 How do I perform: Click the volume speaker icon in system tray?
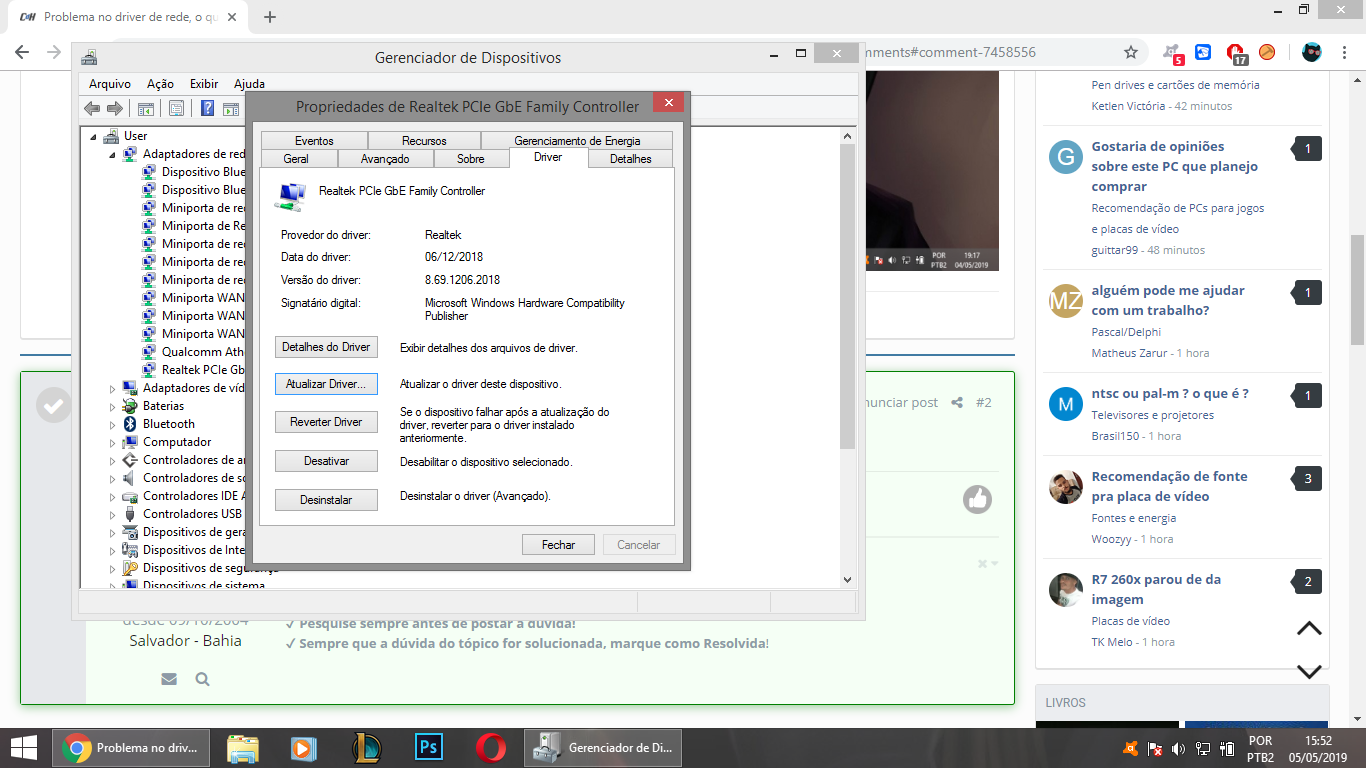point(1177,748)
